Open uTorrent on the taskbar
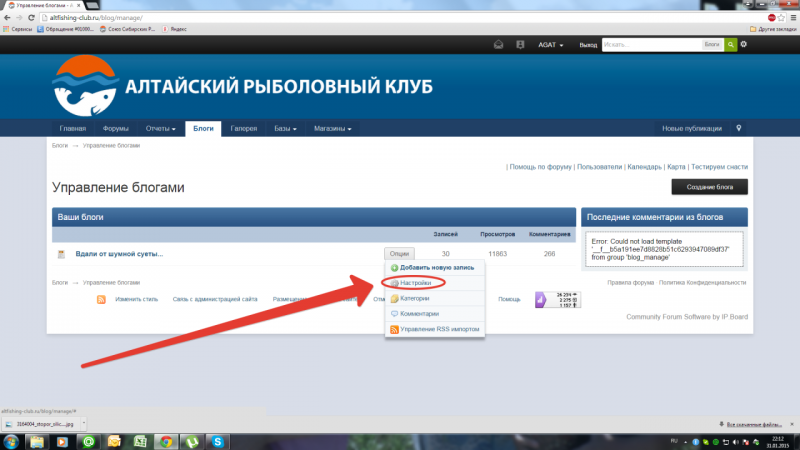Image resolution: width=800 pixels, height=450 pixels. [192, 442]
